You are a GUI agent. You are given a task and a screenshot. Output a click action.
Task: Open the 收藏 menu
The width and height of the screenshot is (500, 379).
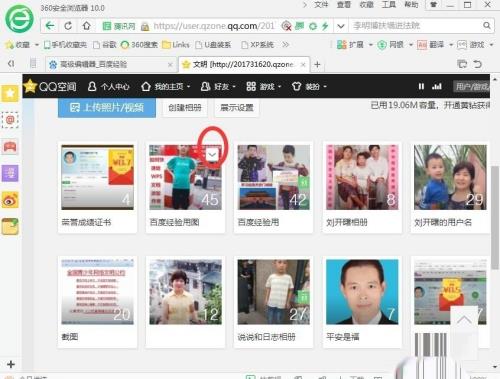[x=366, y=5]
